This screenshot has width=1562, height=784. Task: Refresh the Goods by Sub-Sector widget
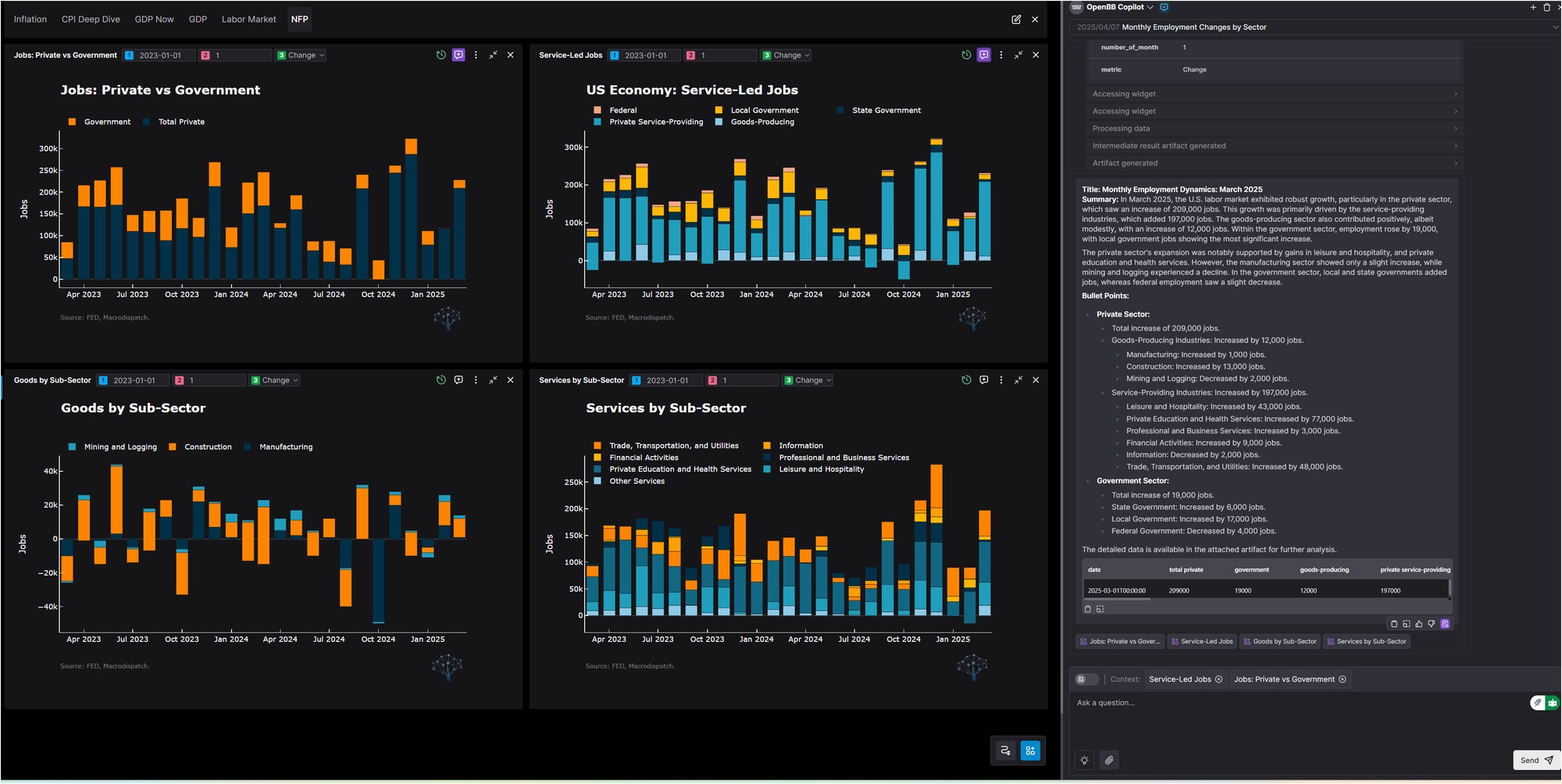[441, 380]
